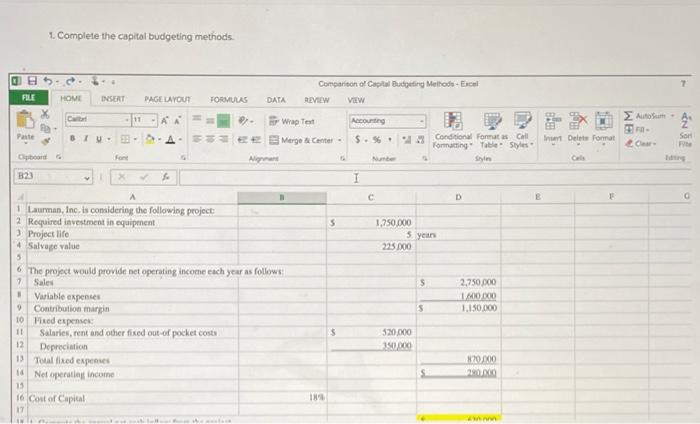The height and width of the screenshot is (424, 700).
Task: Switch to the INSERT tab
Action: pyautogui.click(x=112, y=99)
